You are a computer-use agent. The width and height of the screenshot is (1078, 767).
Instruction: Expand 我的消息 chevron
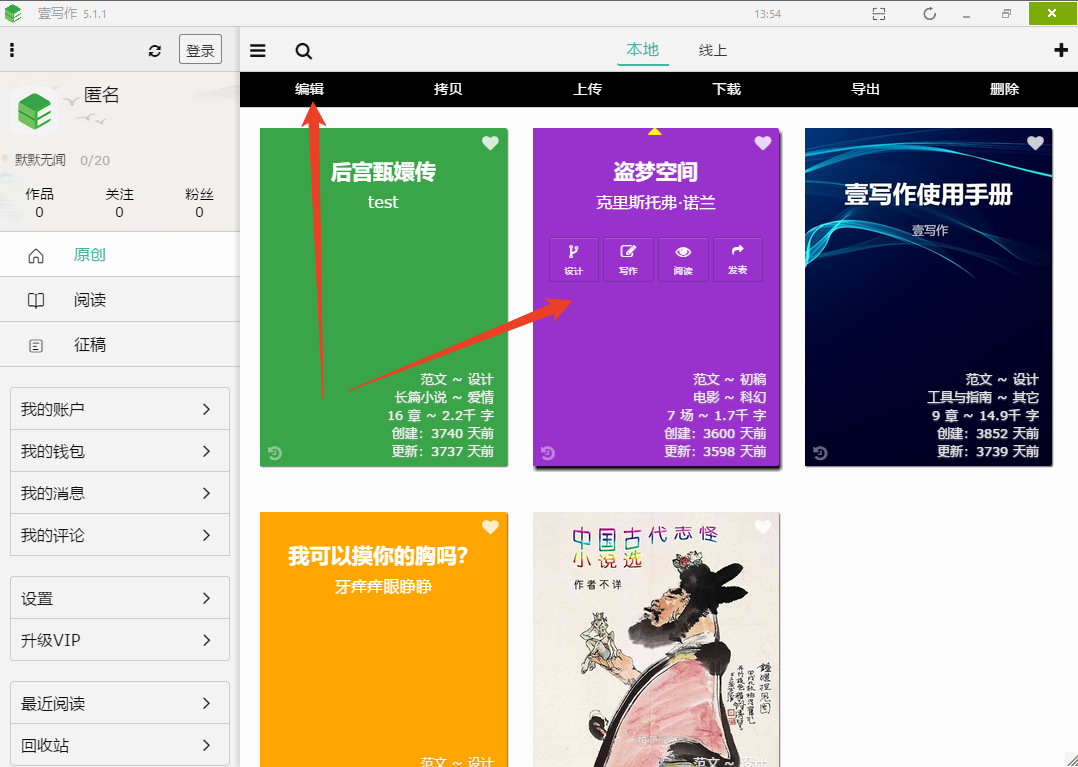pyautogui.click(x=206, y=493)
